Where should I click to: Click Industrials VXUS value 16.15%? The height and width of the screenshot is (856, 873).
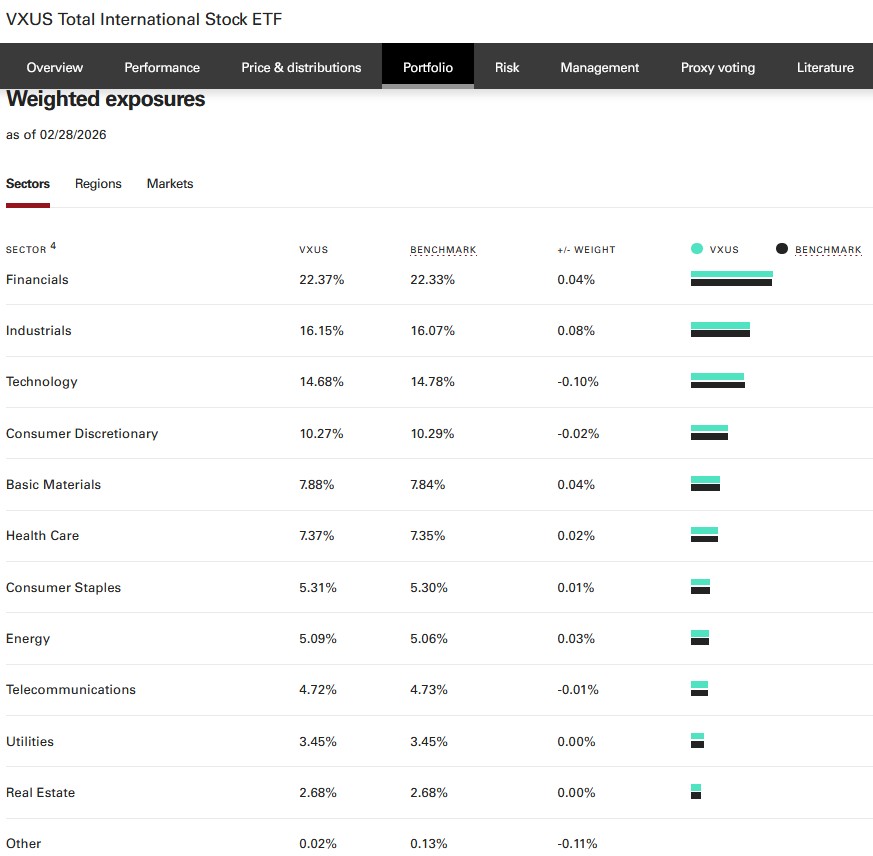321,331
